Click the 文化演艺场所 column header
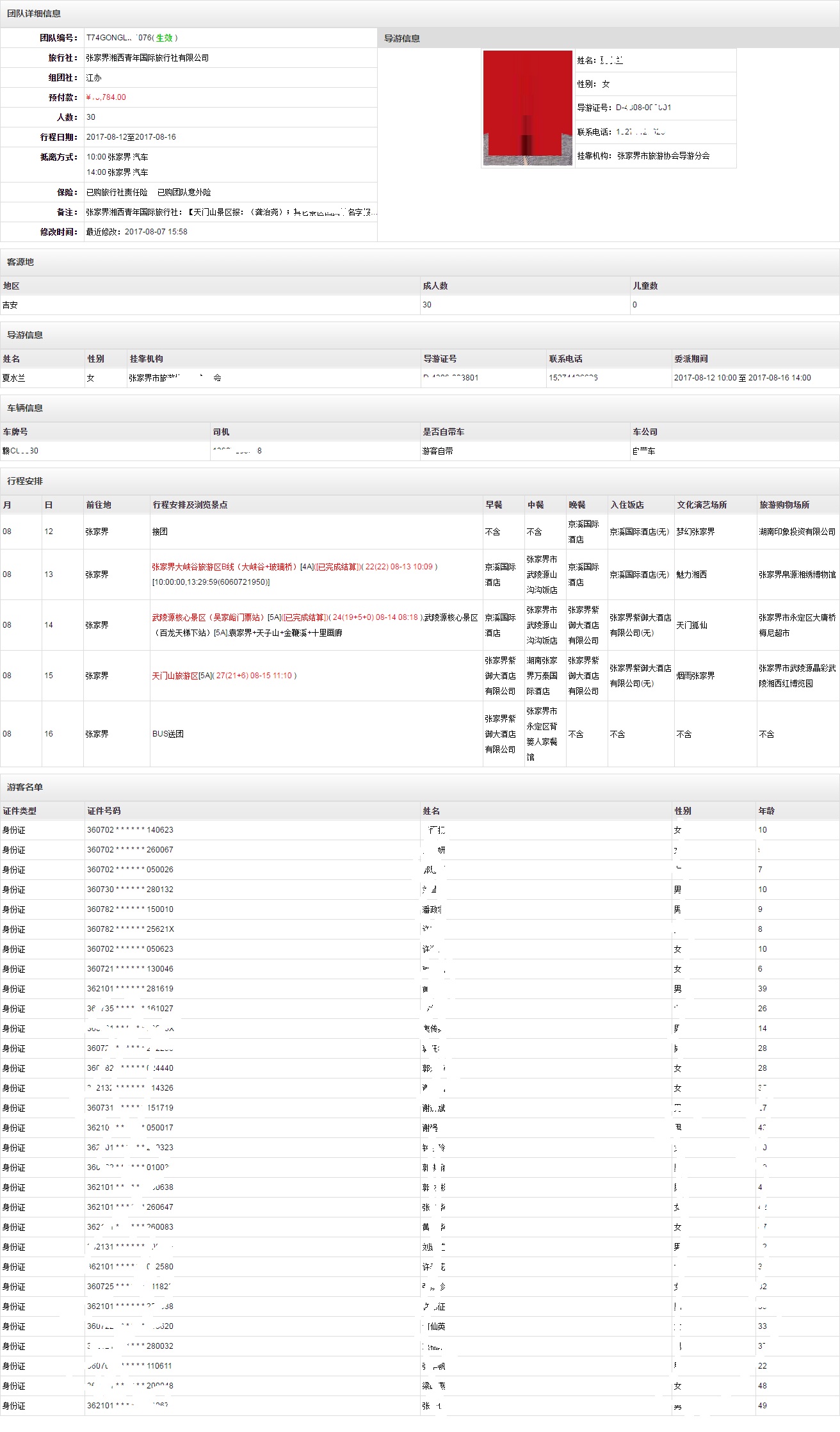The image size is (840, 1432). click(702, 505)
